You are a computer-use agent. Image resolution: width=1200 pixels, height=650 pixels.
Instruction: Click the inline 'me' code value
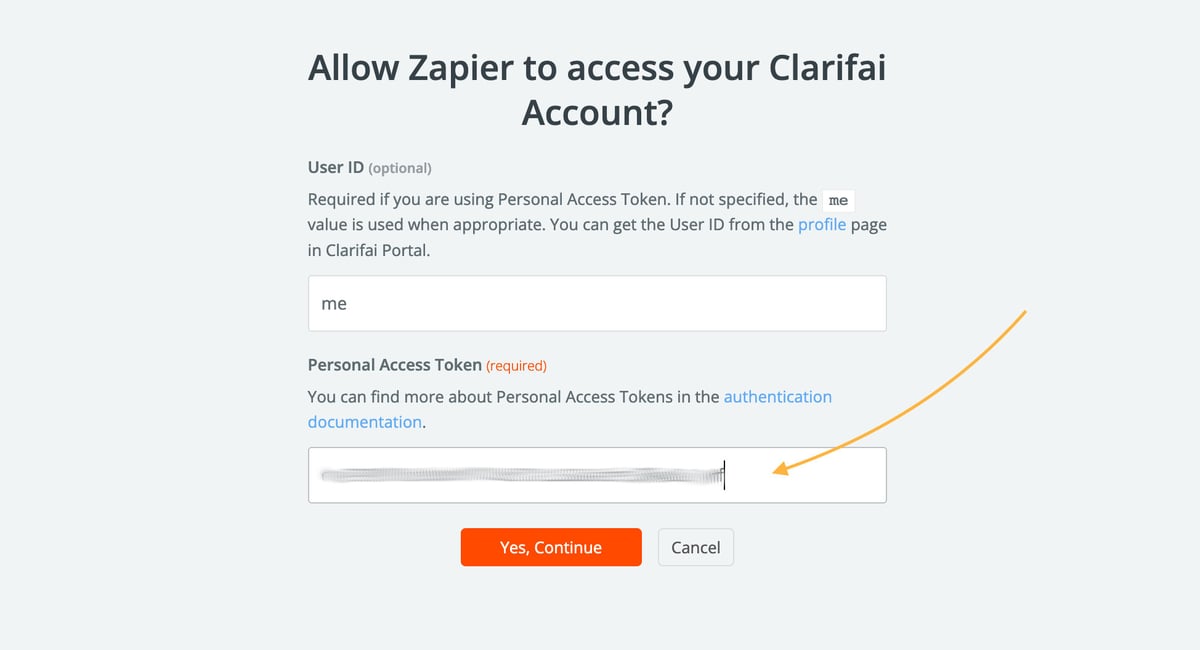click(x=838, y=200)
